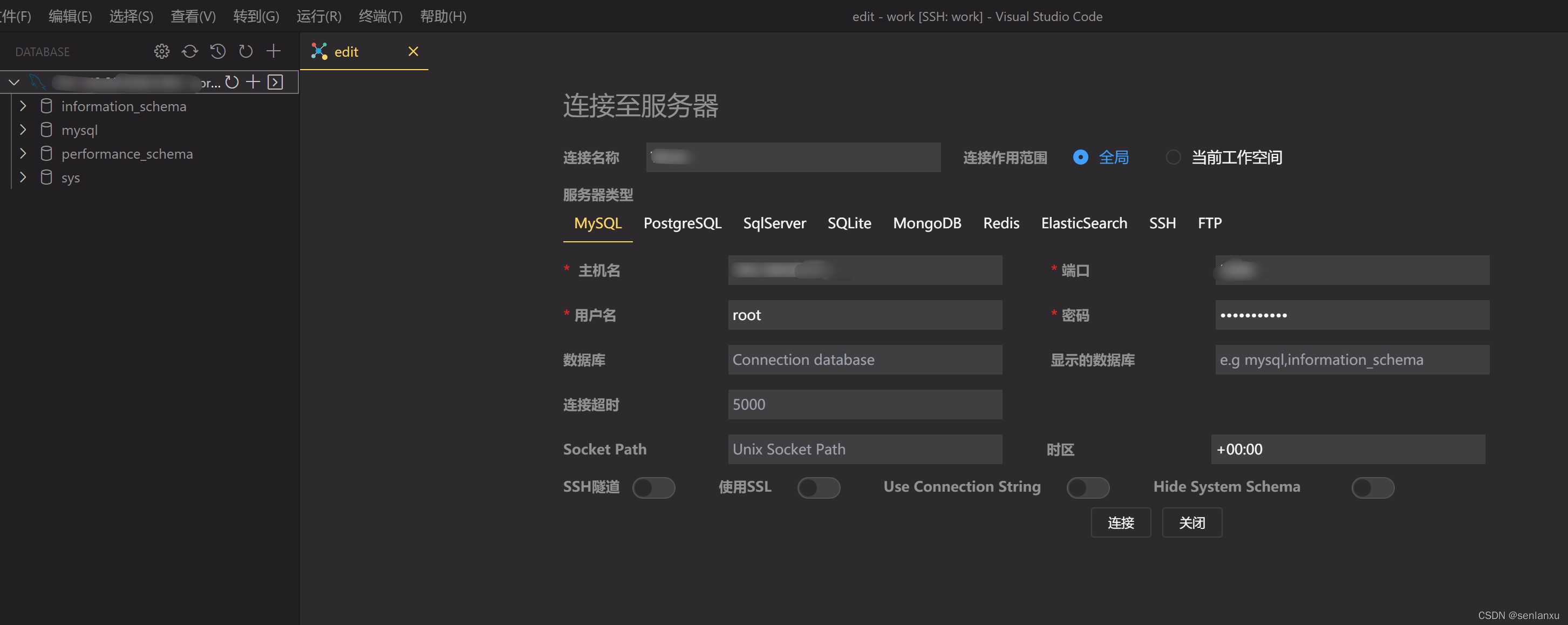Open the 查看(V) menu
This screenshot has width=1568, height=625.
coord(193,16)
